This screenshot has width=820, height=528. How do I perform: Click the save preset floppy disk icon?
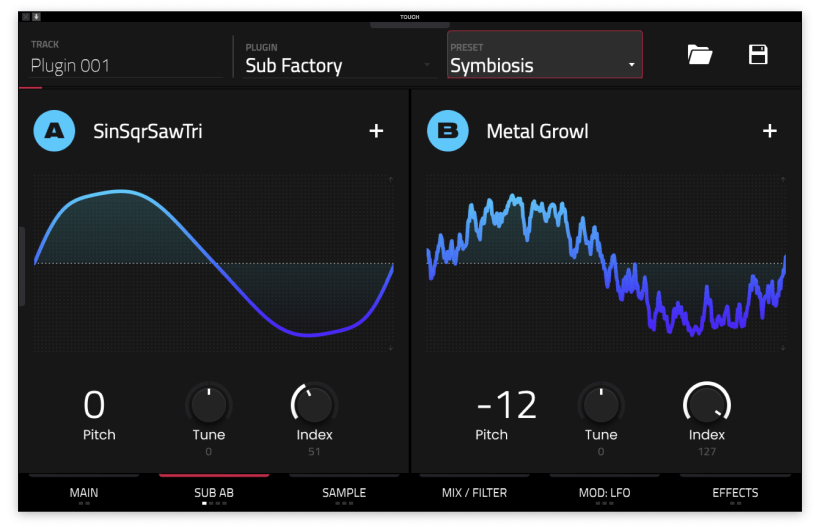tap(758, 55)
